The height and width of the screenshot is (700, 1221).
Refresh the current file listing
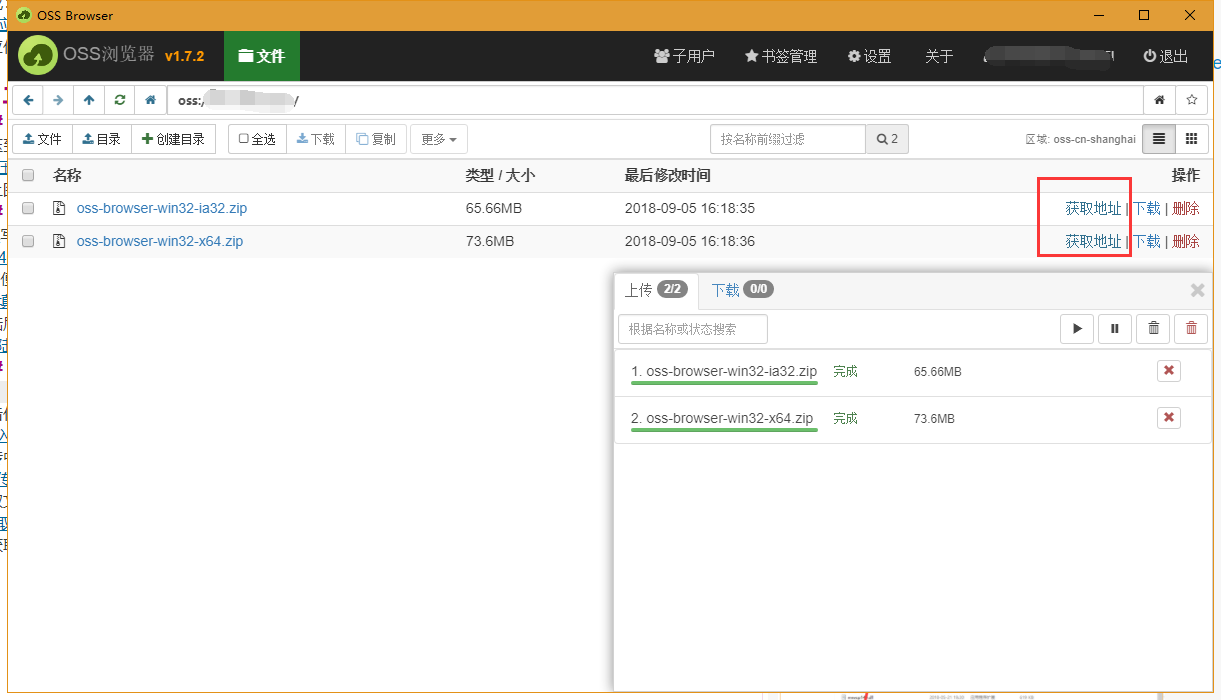pos(120,100)
